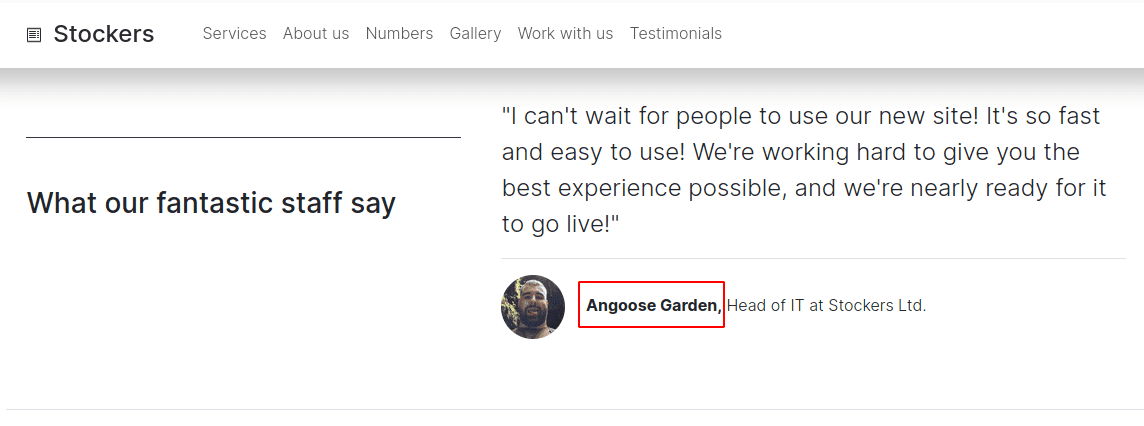1144x426 pixels.
Task: Click the horizontal rule above the heading
Action: click(x=243, y=137)
